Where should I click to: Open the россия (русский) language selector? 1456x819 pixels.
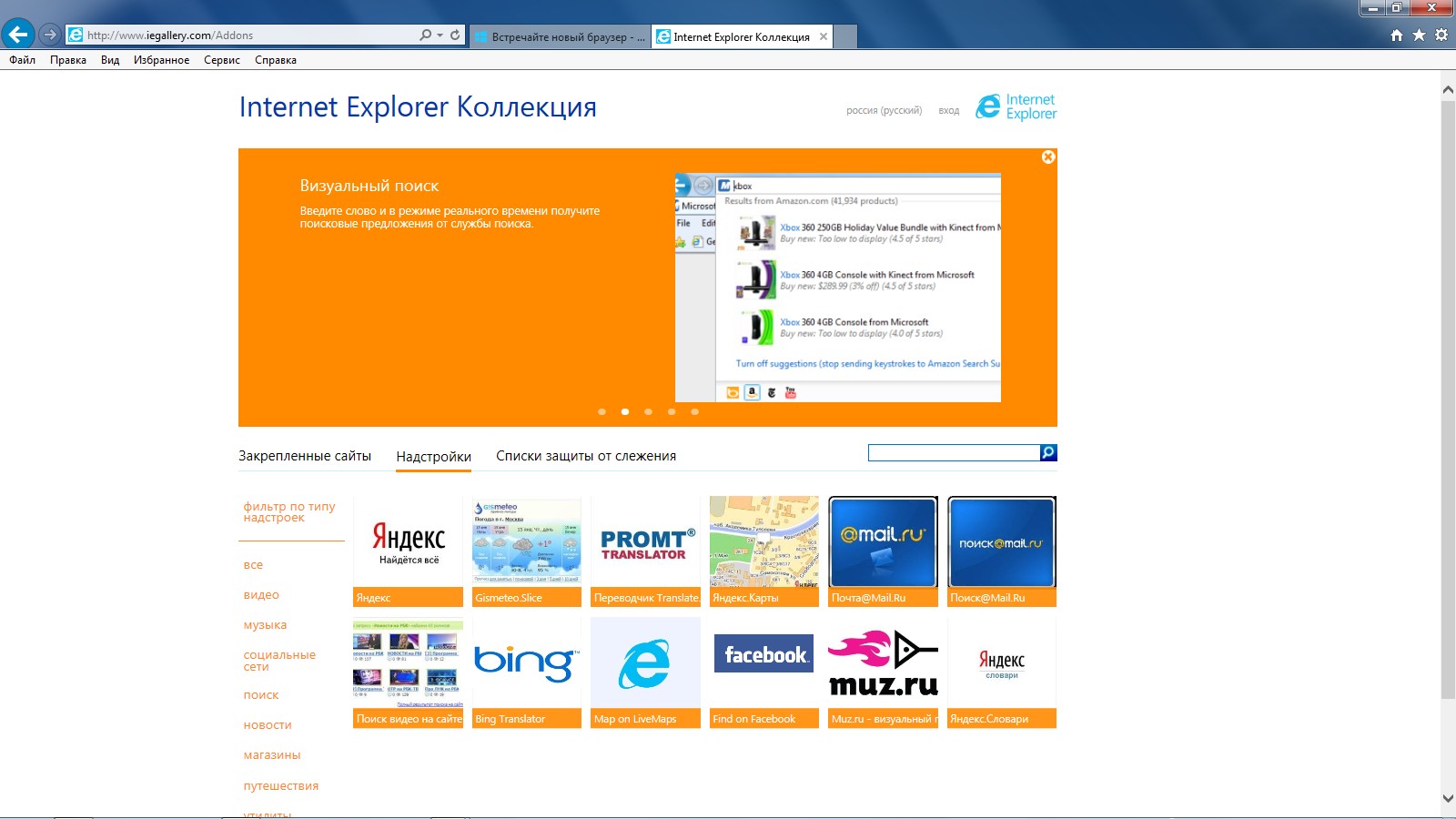tap(884, 111)
